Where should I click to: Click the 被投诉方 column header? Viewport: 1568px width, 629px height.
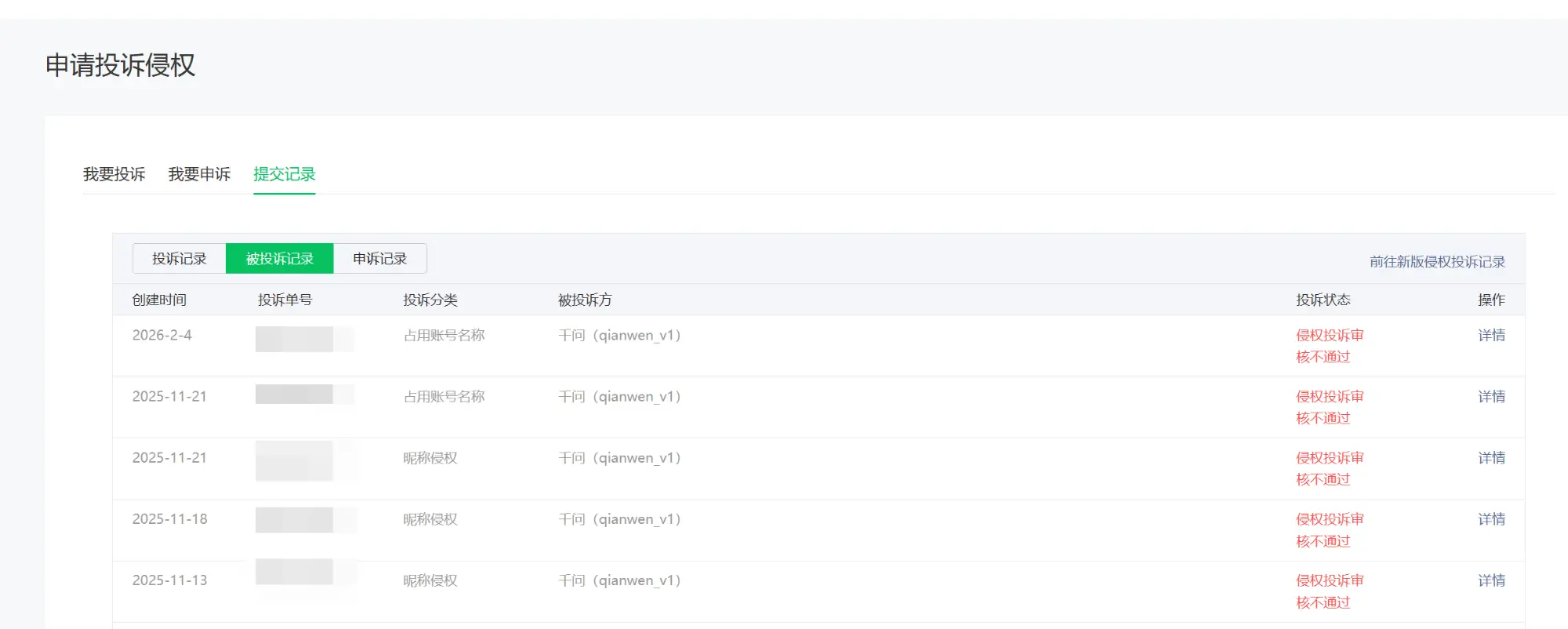point(585,300)
